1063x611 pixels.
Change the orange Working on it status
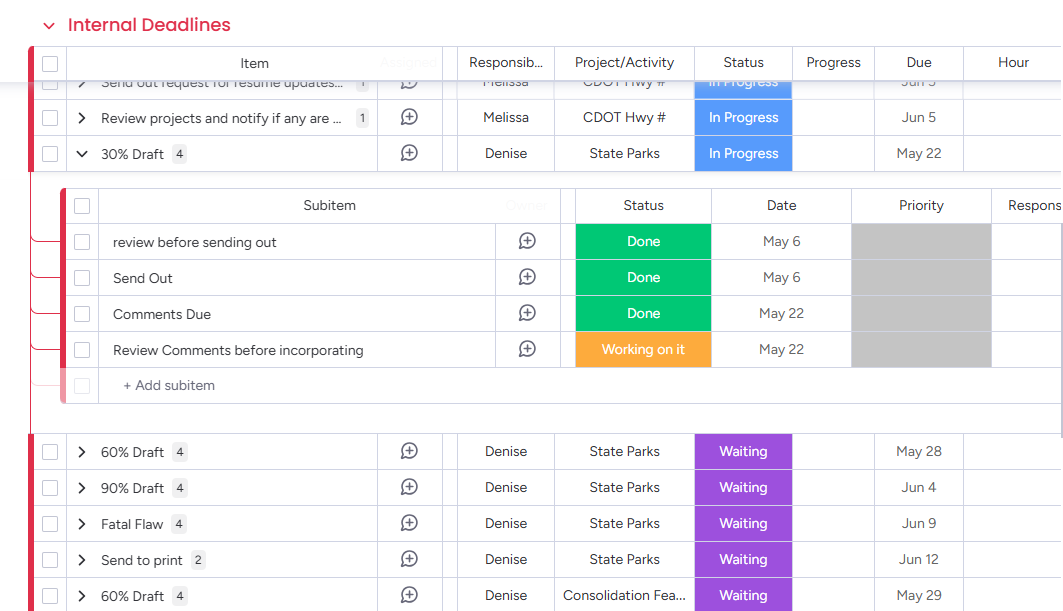643,349
